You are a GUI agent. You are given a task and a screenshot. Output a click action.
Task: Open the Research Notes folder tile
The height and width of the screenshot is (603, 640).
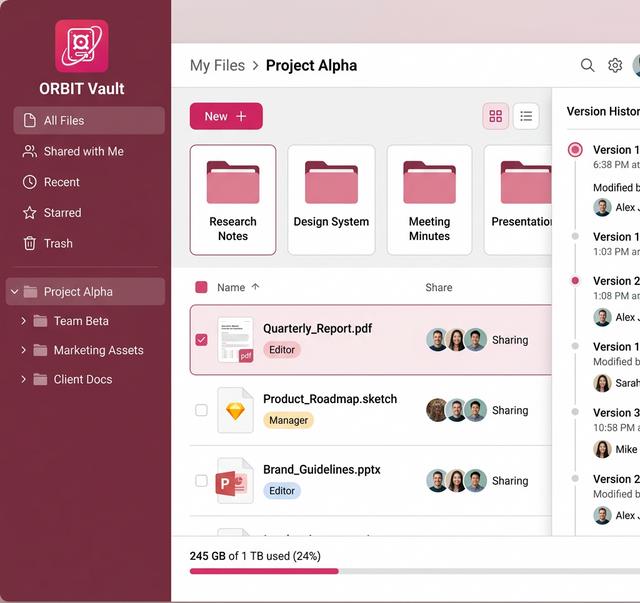pos(233,199)
